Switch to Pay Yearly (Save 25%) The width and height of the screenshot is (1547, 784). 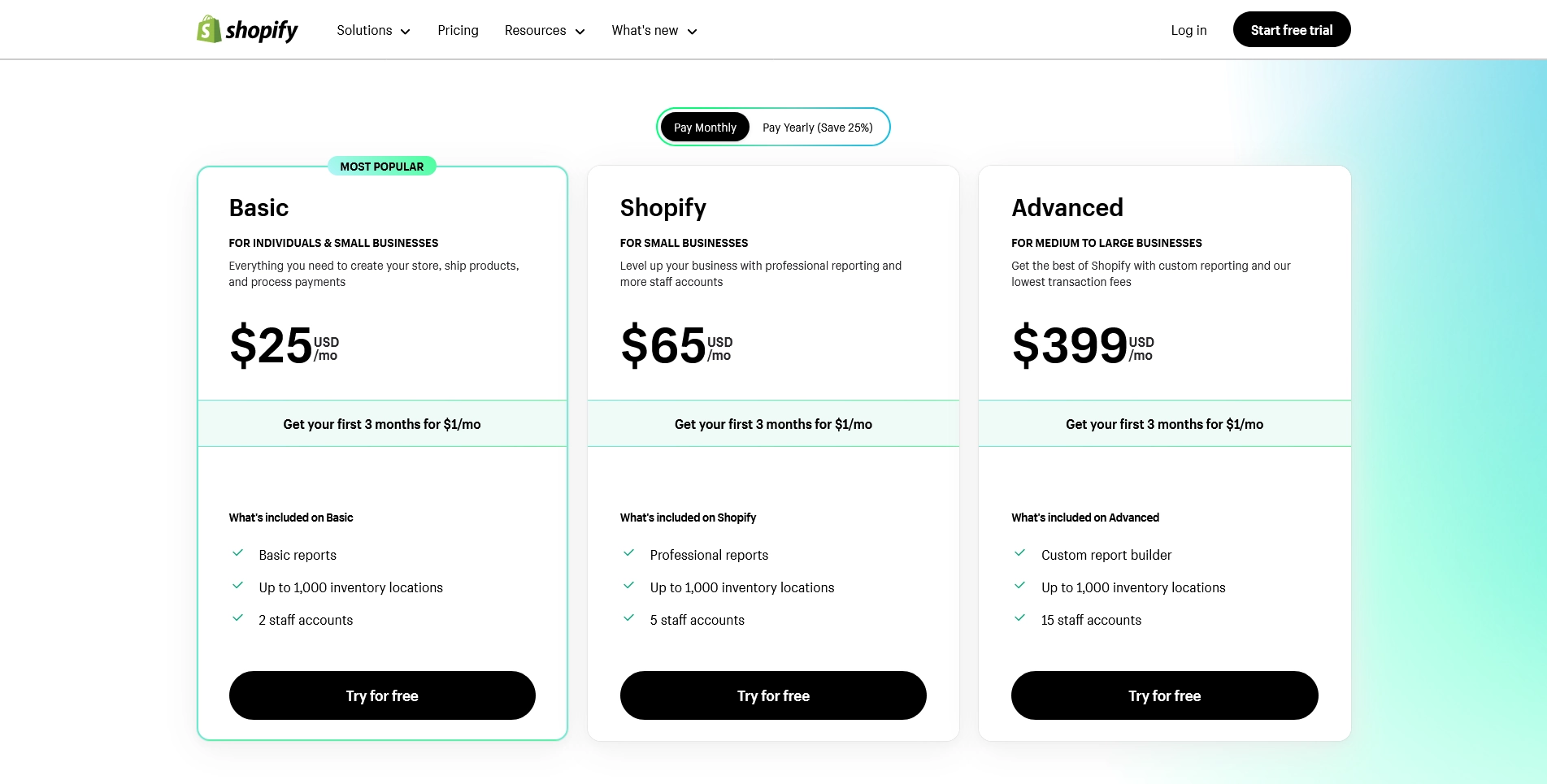(817, 128)
